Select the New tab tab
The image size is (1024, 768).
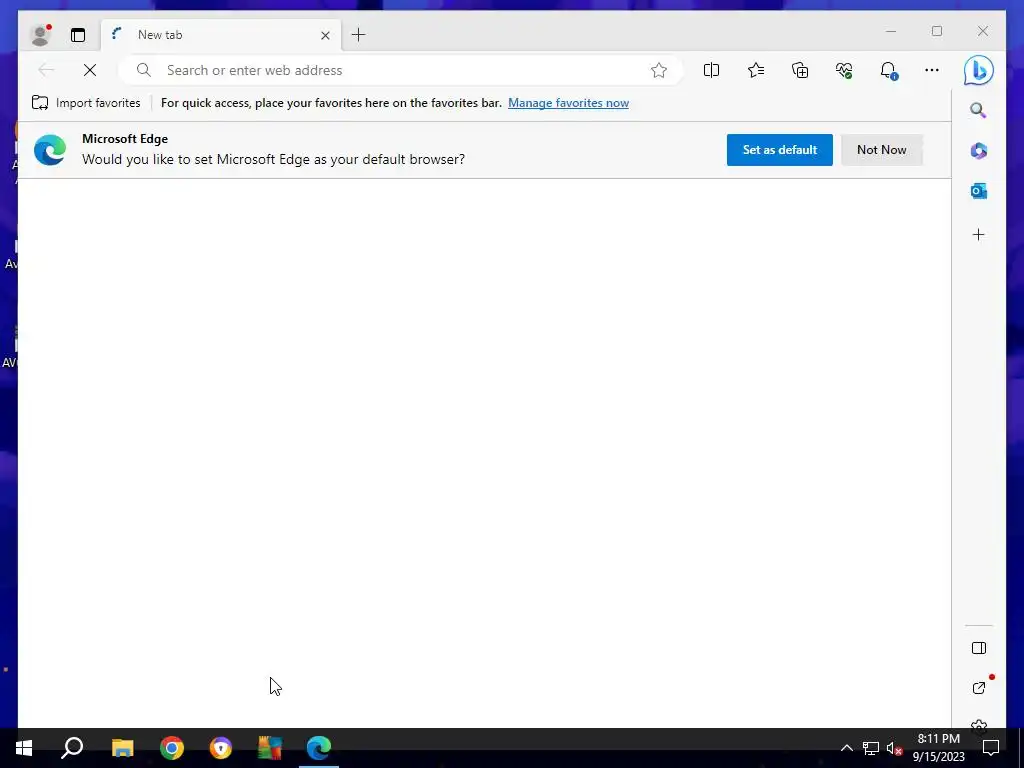click(x=222, y=35)
